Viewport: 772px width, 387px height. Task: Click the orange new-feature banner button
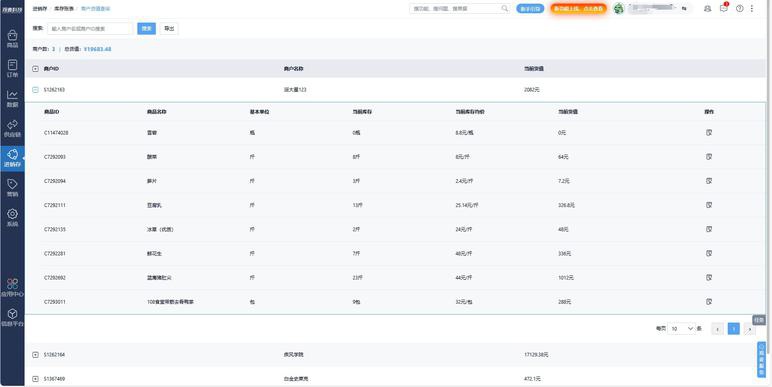tap(579, 8)
